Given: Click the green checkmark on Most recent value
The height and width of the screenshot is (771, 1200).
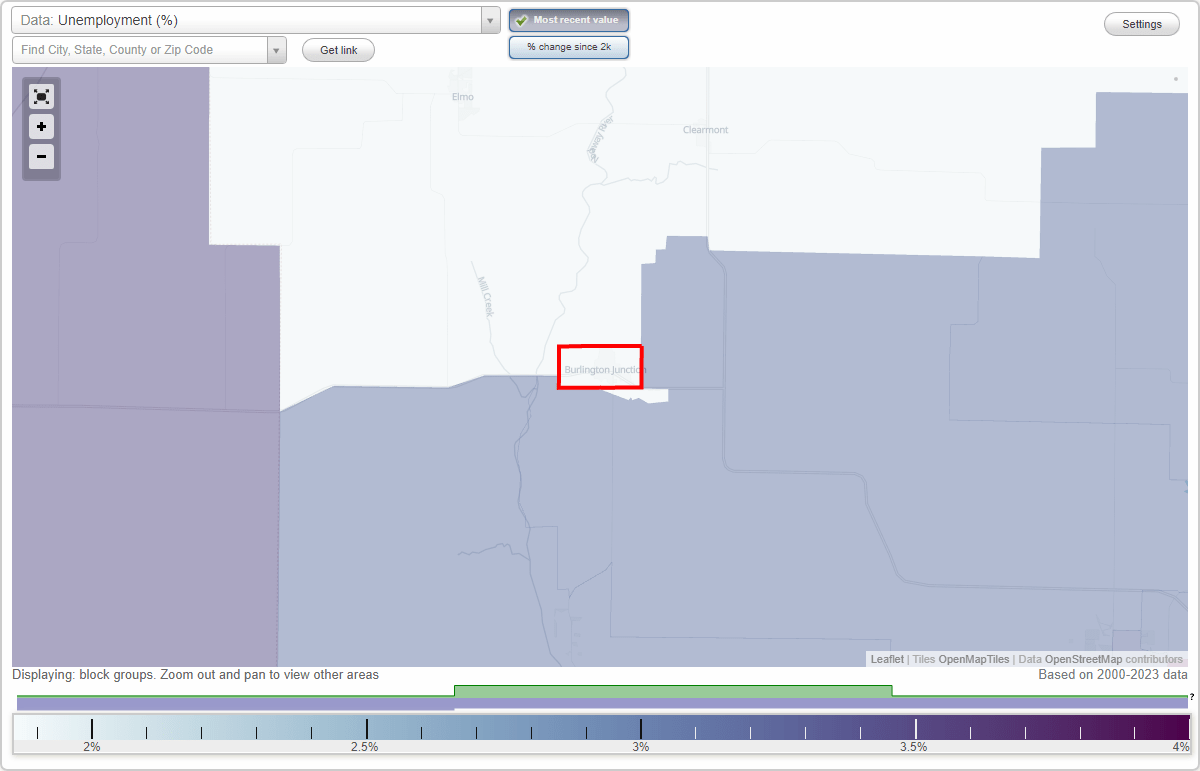Looking at the screenshot, I should click(x=520, y=19).
